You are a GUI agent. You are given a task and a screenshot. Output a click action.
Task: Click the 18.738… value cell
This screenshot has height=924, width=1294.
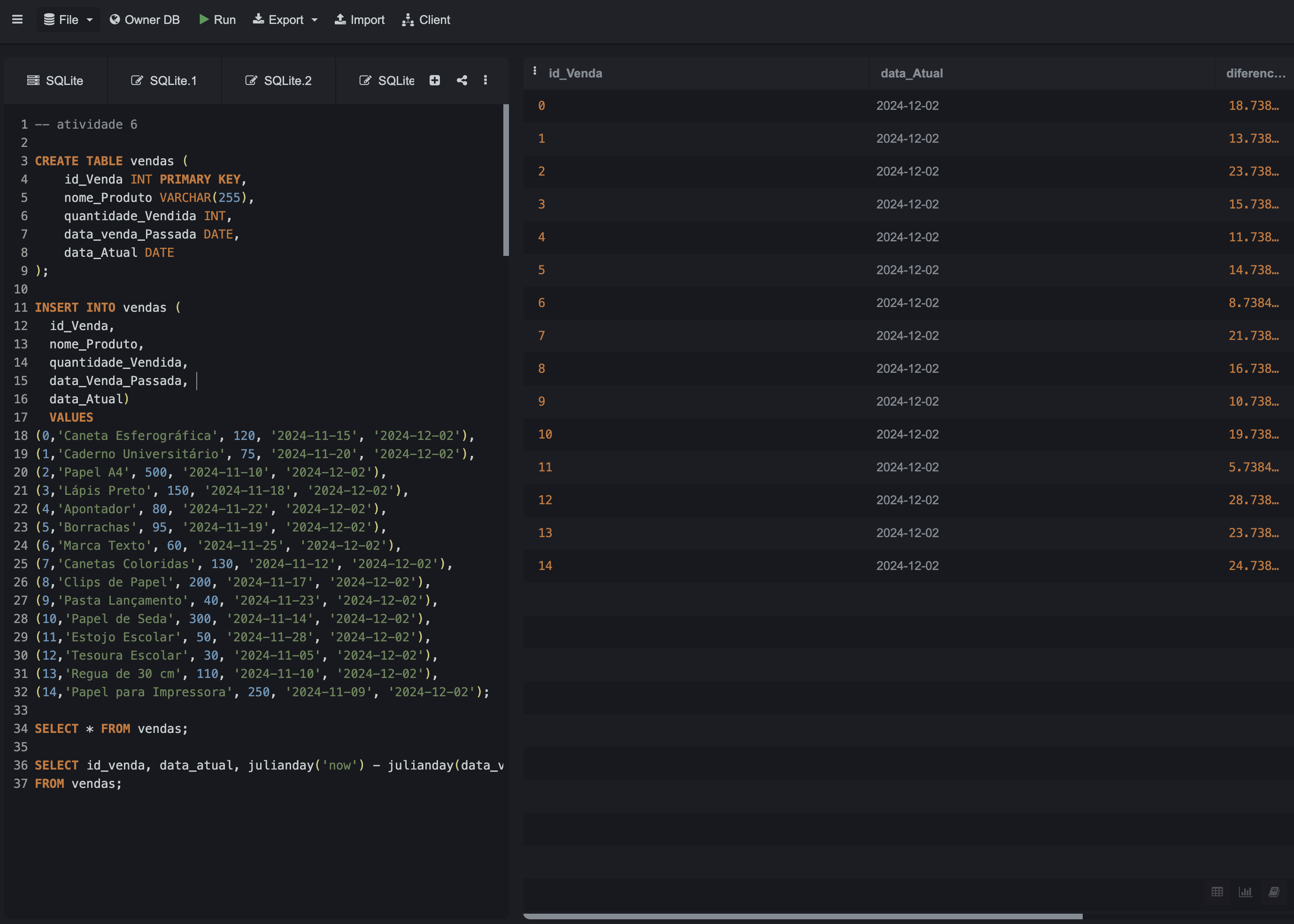point(1254,106)
